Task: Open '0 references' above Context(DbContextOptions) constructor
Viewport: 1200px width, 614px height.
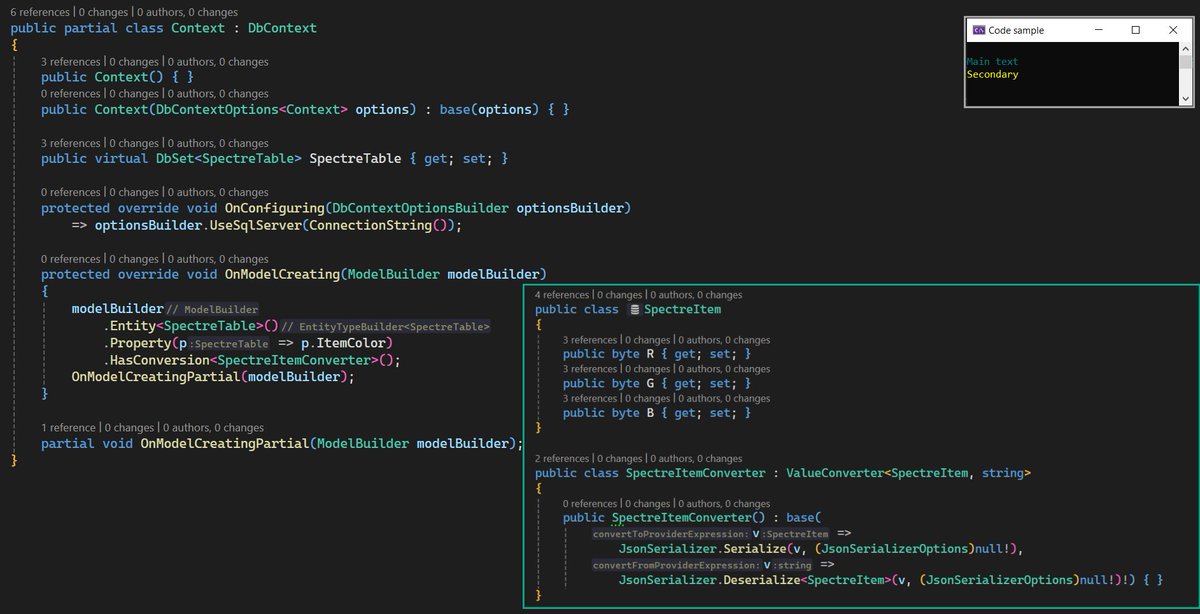Action: 71,93
